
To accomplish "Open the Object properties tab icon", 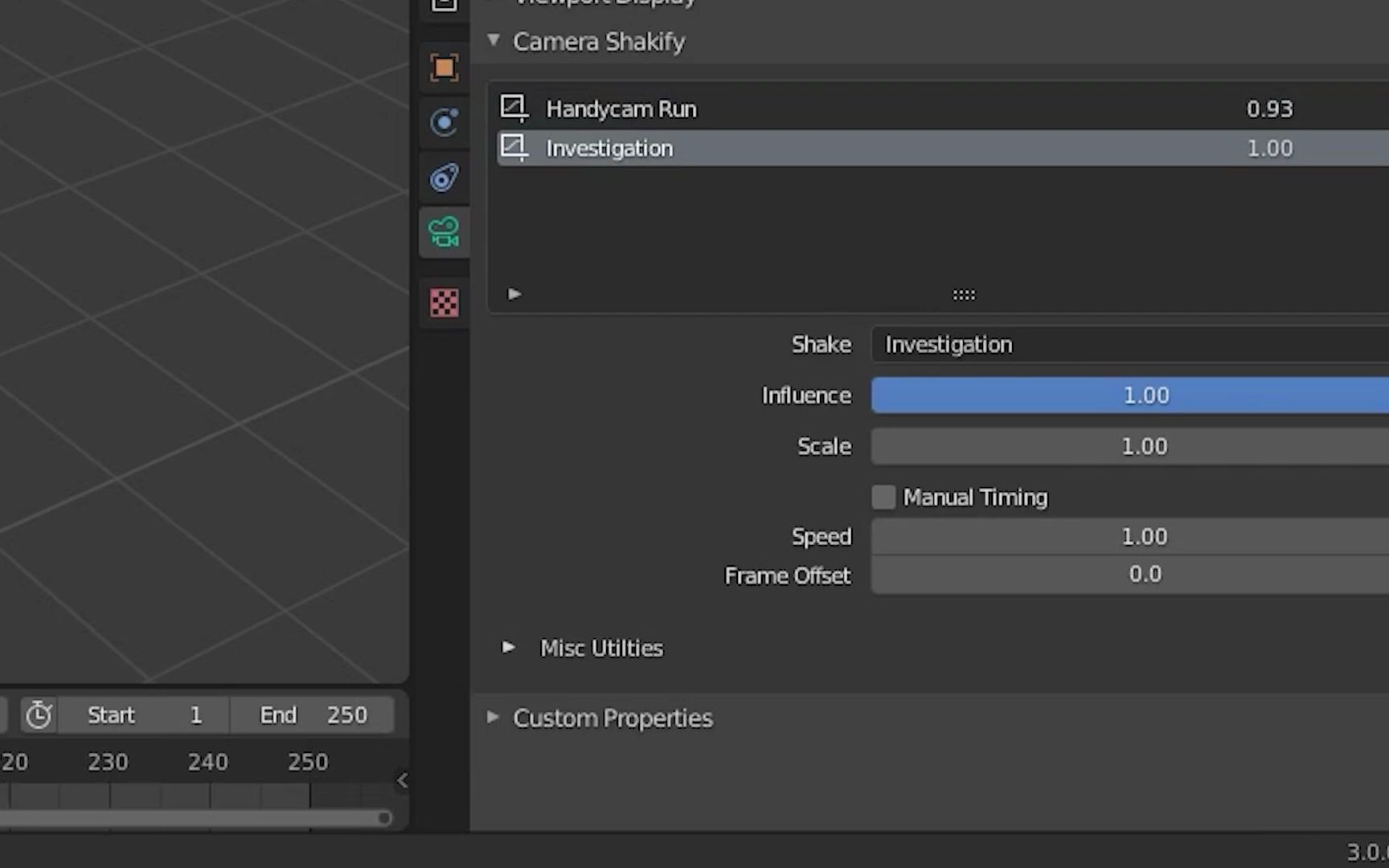I will [444, 68].
